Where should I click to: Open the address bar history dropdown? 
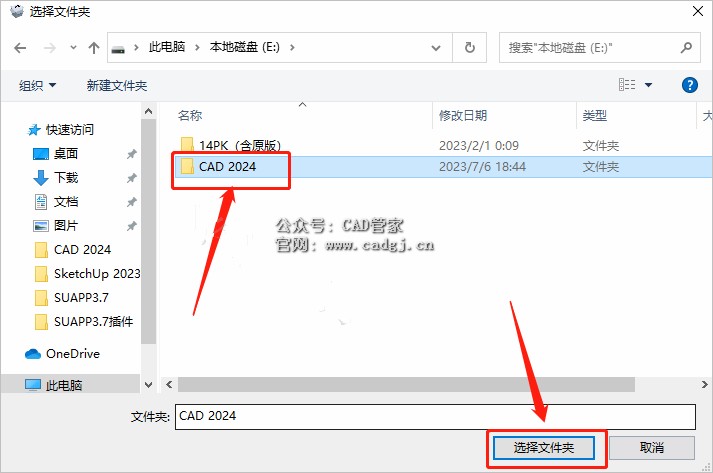click(436, 48)
